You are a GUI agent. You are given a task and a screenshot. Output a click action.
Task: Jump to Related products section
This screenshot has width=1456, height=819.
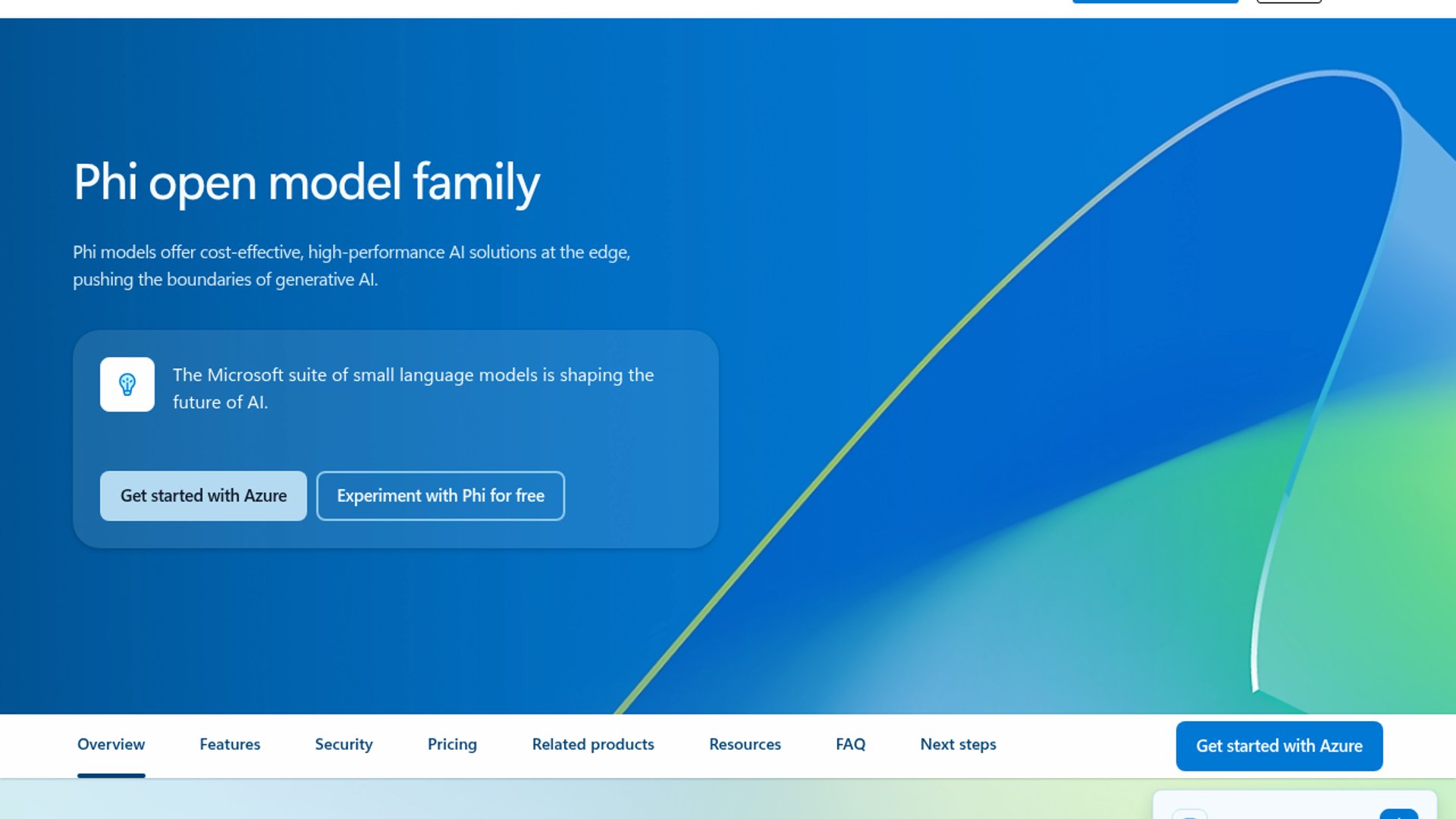593,745
